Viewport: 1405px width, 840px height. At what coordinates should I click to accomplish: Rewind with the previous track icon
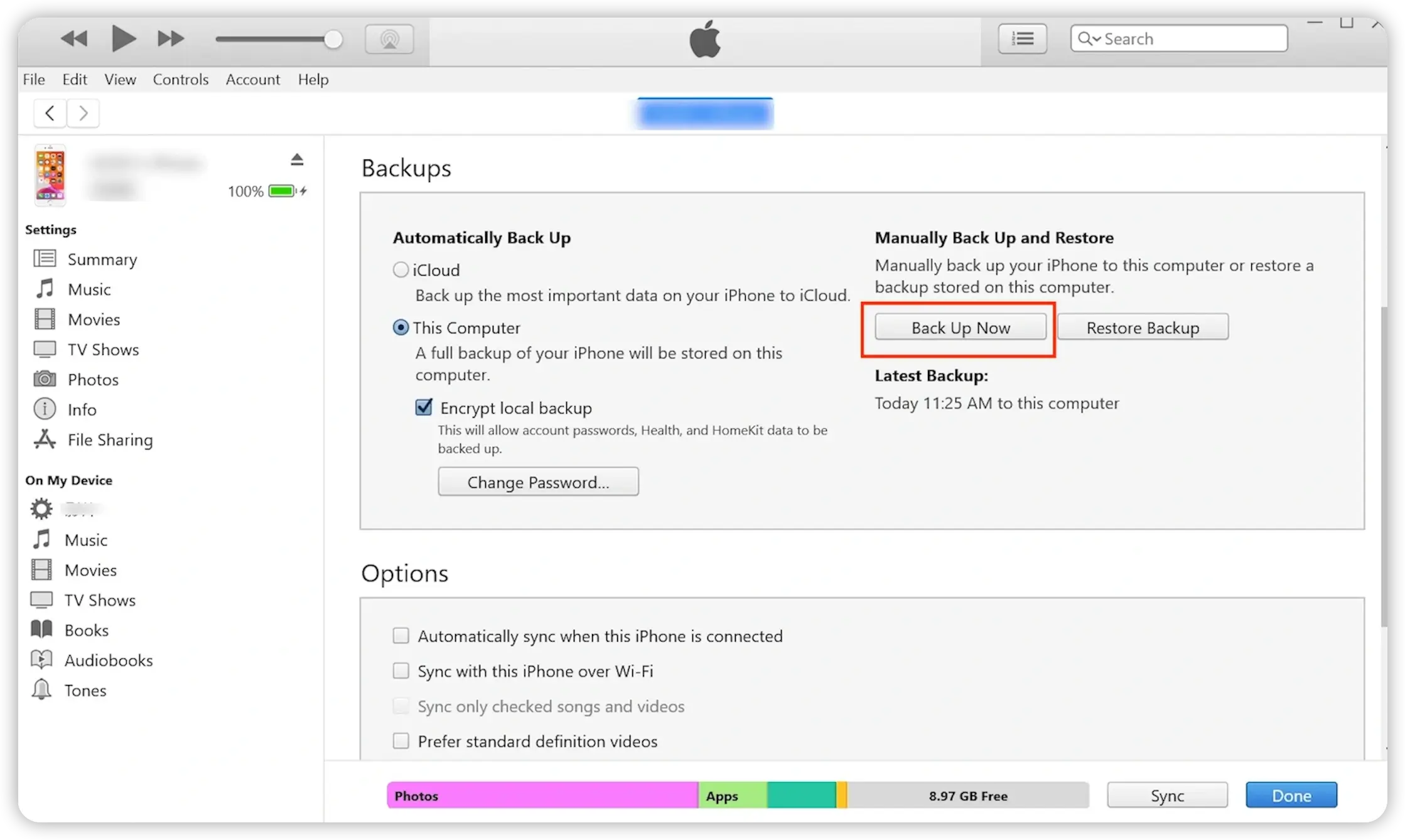tap(74, 39)
